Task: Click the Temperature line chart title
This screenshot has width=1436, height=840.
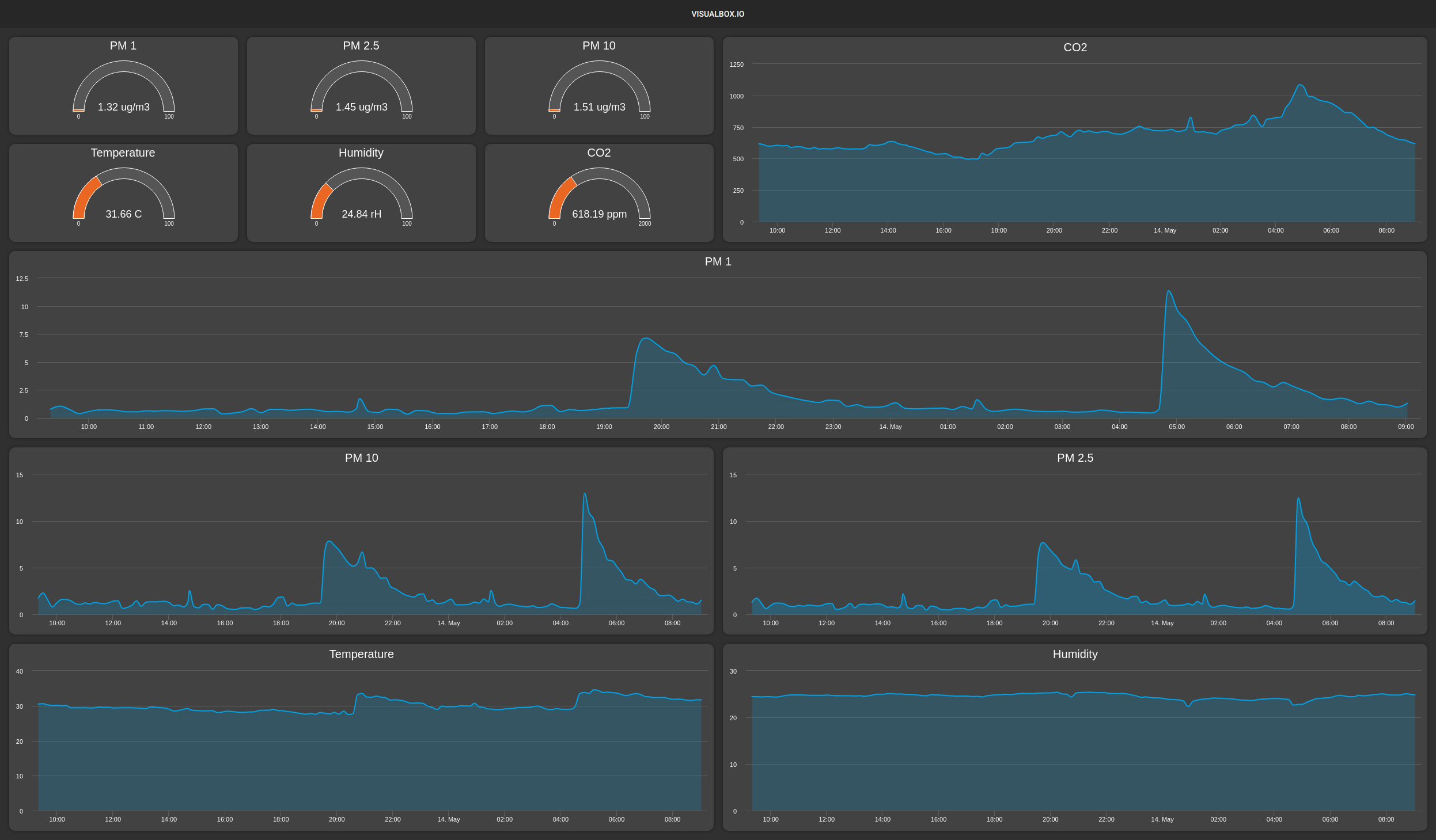Action: click(x=361, y=654)
